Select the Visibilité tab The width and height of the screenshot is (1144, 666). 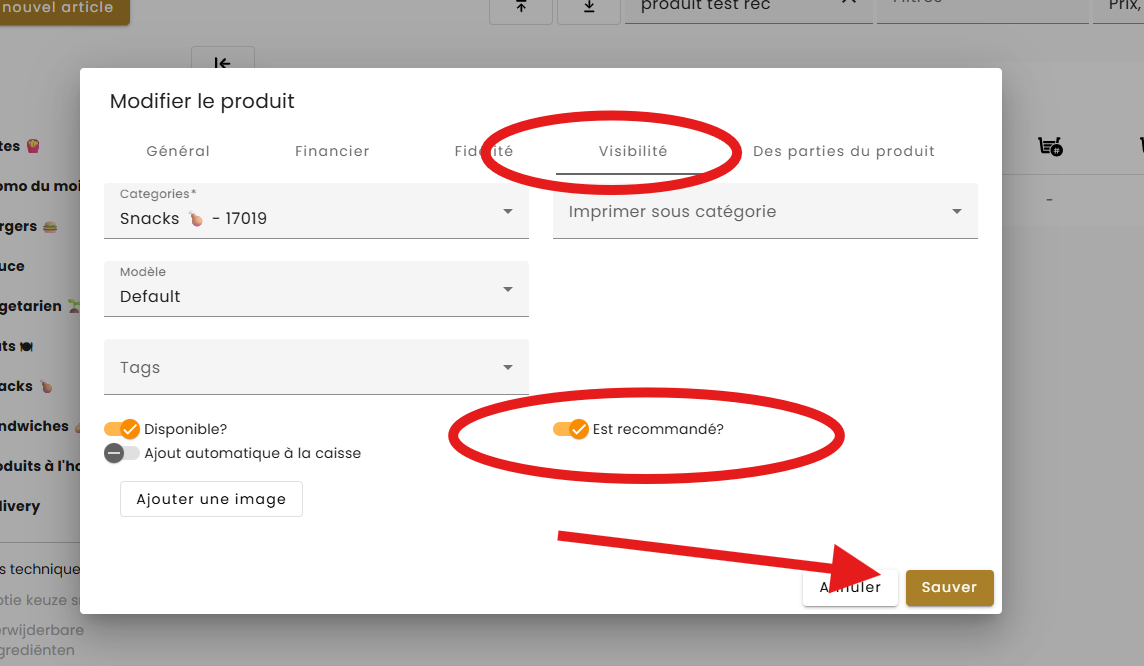633,151
